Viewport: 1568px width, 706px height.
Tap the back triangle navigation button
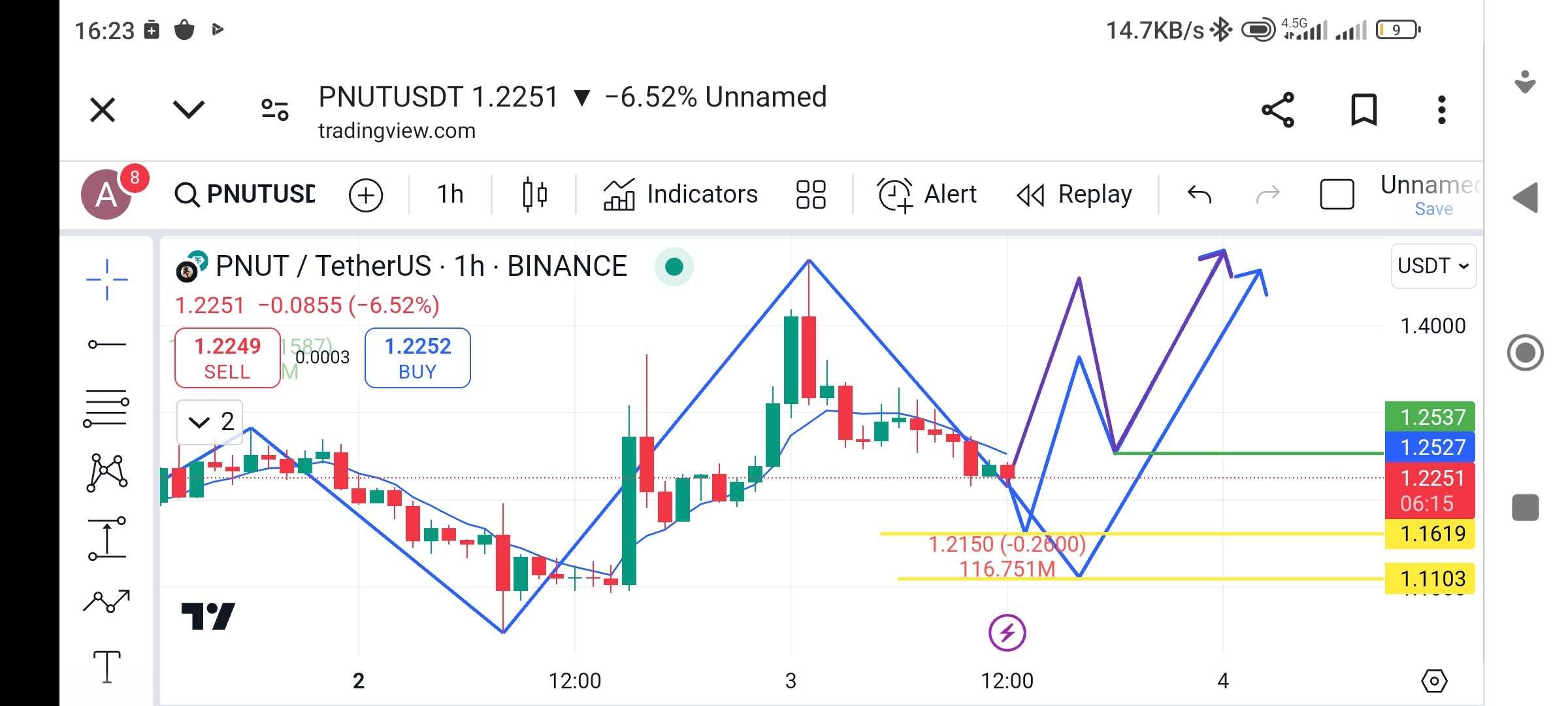coord(1526,197)
